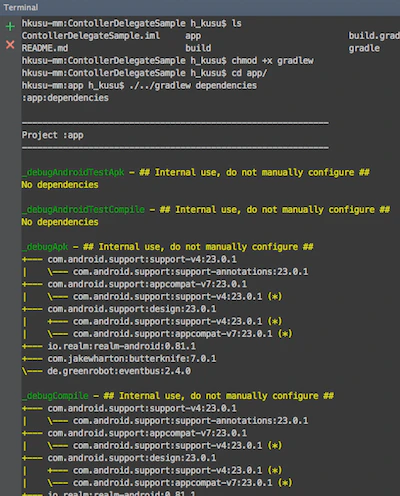Select the ':app:dependencies' output line
The height and width of the screenshot is (496, 400).
[x=65, y=98]
